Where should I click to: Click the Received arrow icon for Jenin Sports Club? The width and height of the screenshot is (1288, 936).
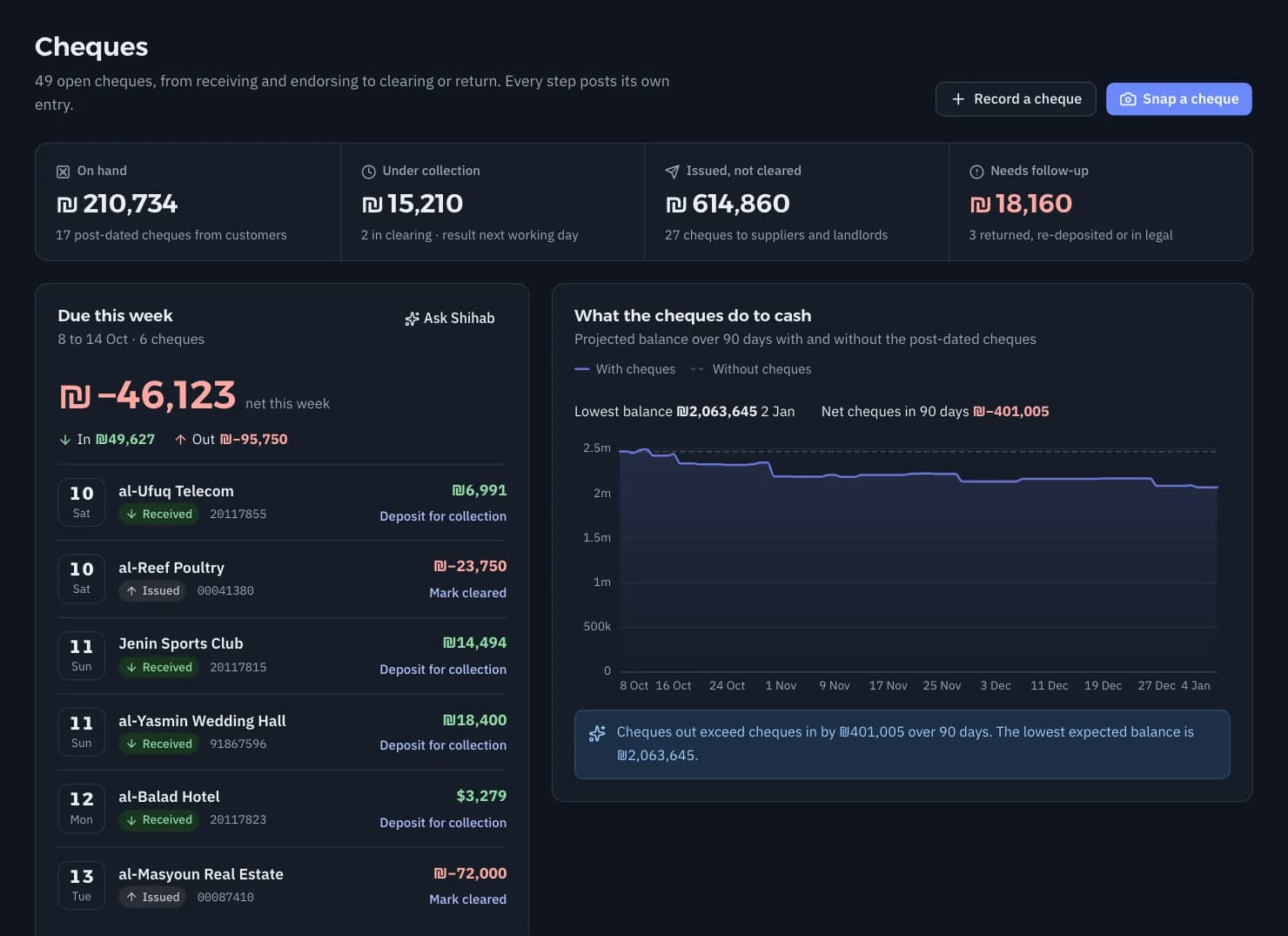click(131, 668)
